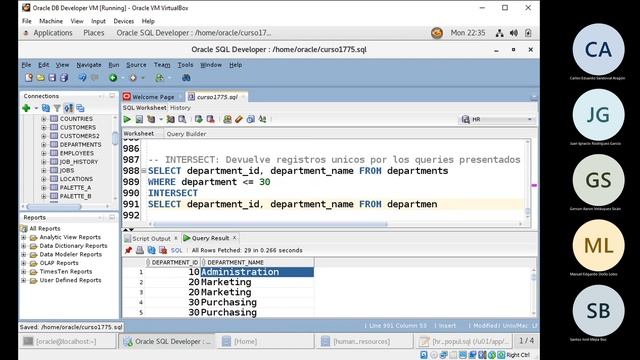Image resolution: width=640 pixels, height=360 pixels.
Task: Click the green plus New Connection icon
Action: pos(27,108)
